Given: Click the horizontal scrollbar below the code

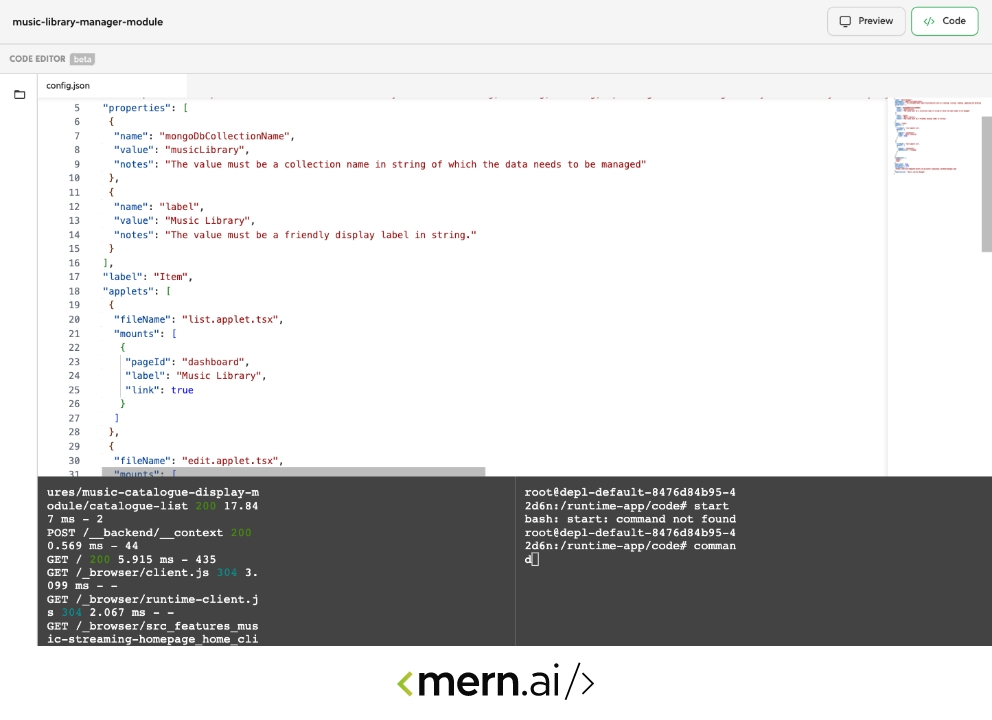Looking at the screenshot, I should coord(293,471).
